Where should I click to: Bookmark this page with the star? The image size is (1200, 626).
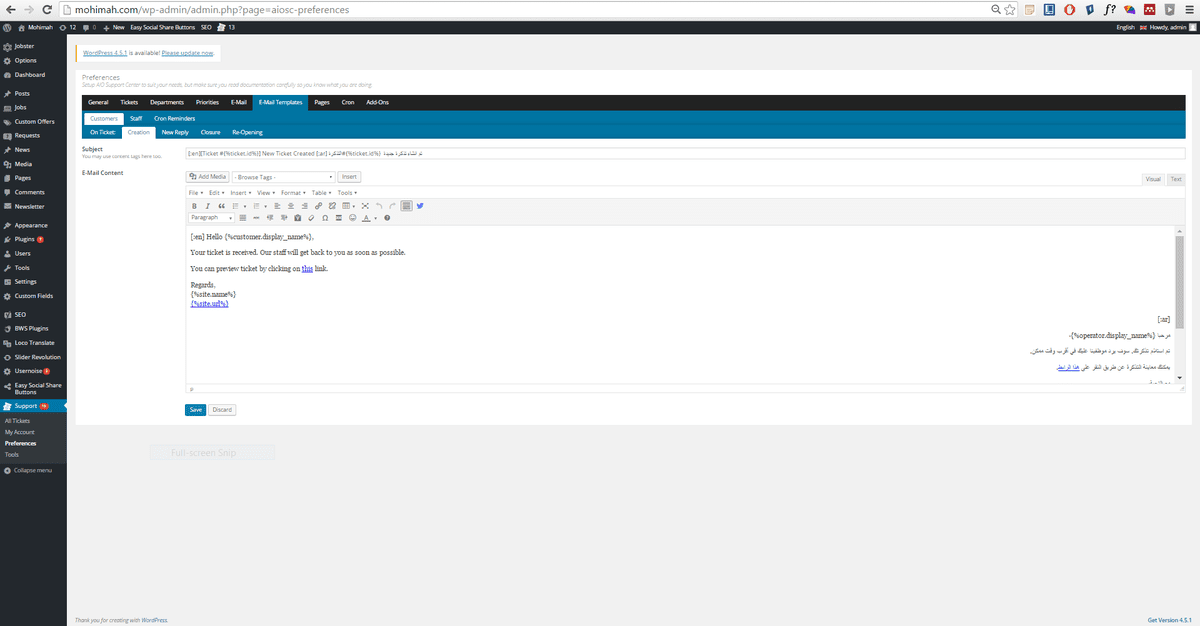1011,9
